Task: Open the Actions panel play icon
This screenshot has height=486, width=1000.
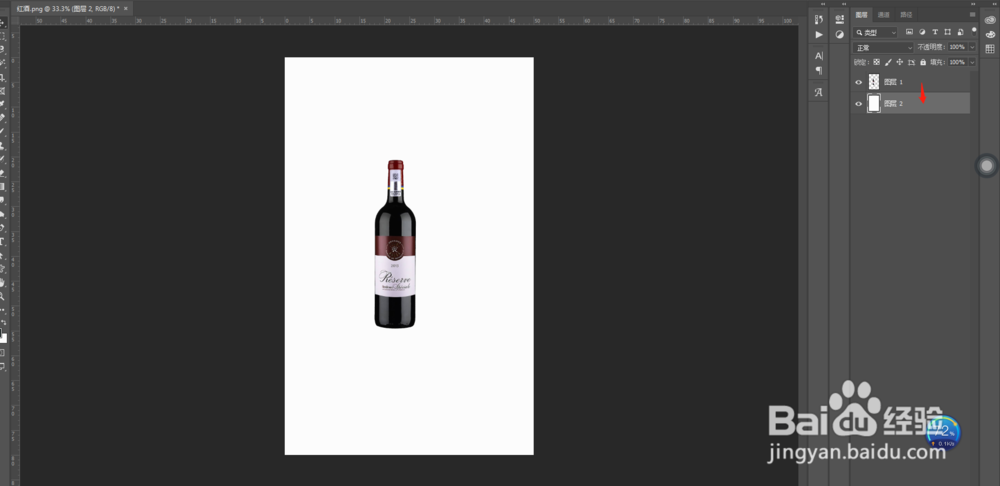Action: click(x=819, y=34)
